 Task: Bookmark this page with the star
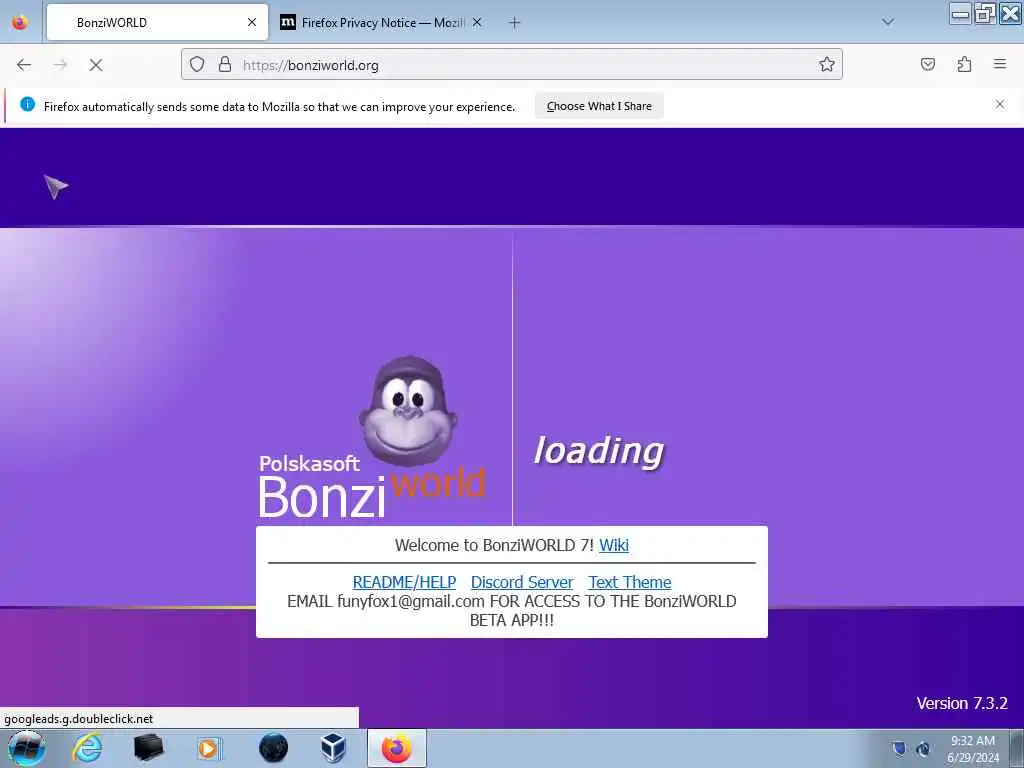pyautogui.click(x=827, y=64)
